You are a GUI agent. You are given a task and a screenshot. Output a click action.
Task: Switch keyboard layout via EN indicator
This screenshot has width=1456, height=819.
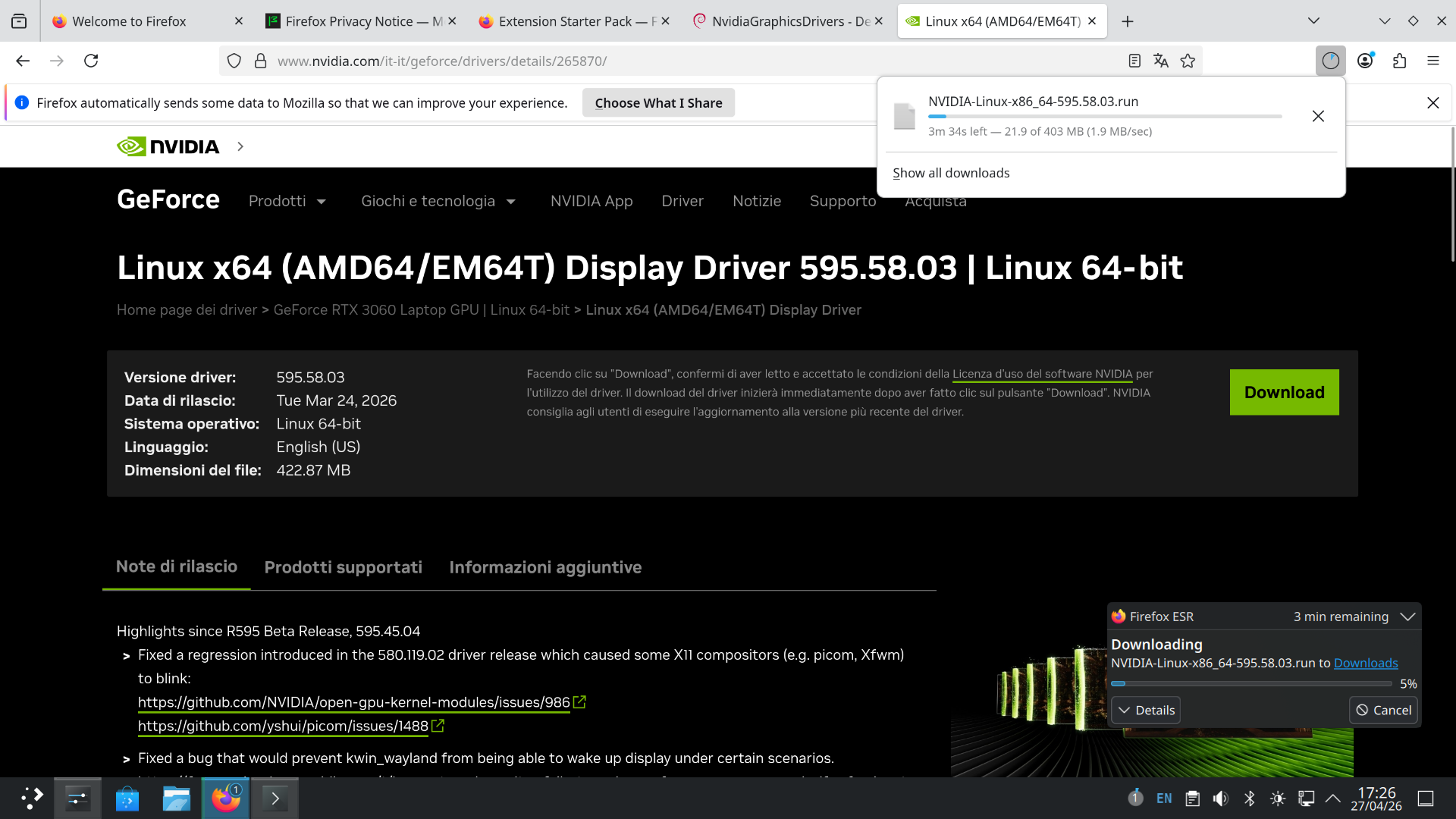(1164, 798)
